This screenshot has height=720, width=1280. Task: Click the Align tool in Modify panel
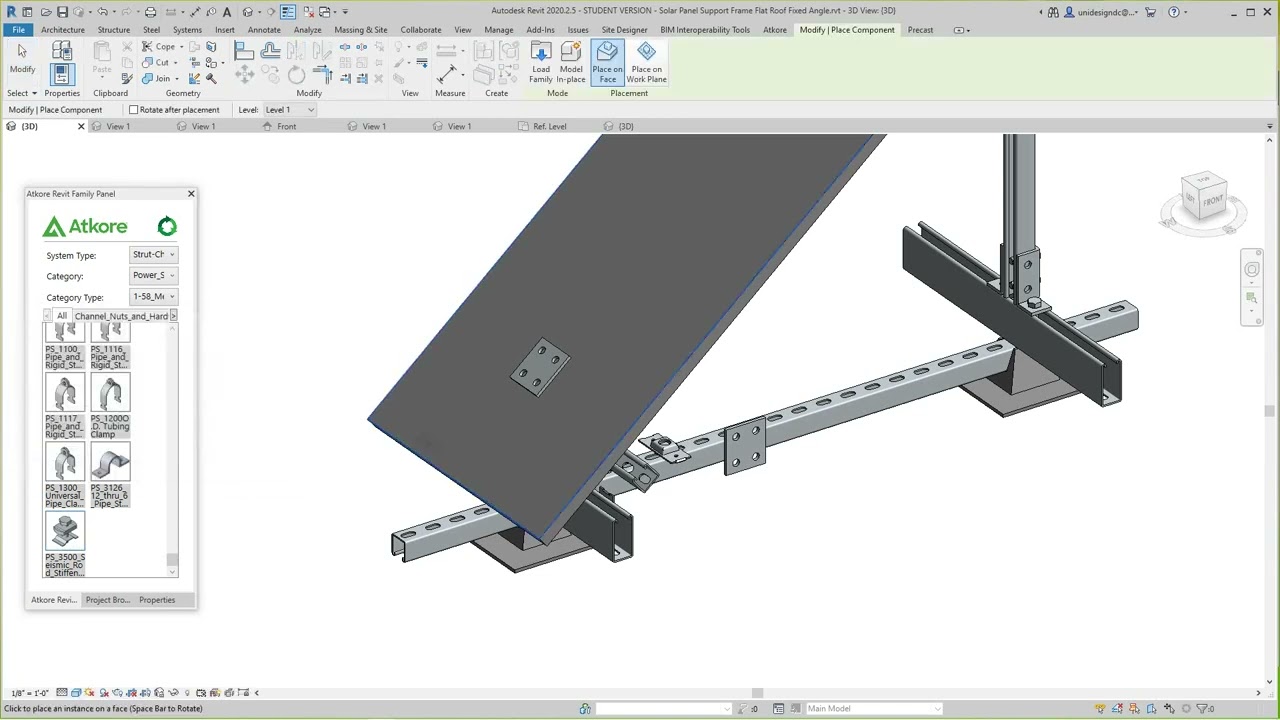[244, 52]
